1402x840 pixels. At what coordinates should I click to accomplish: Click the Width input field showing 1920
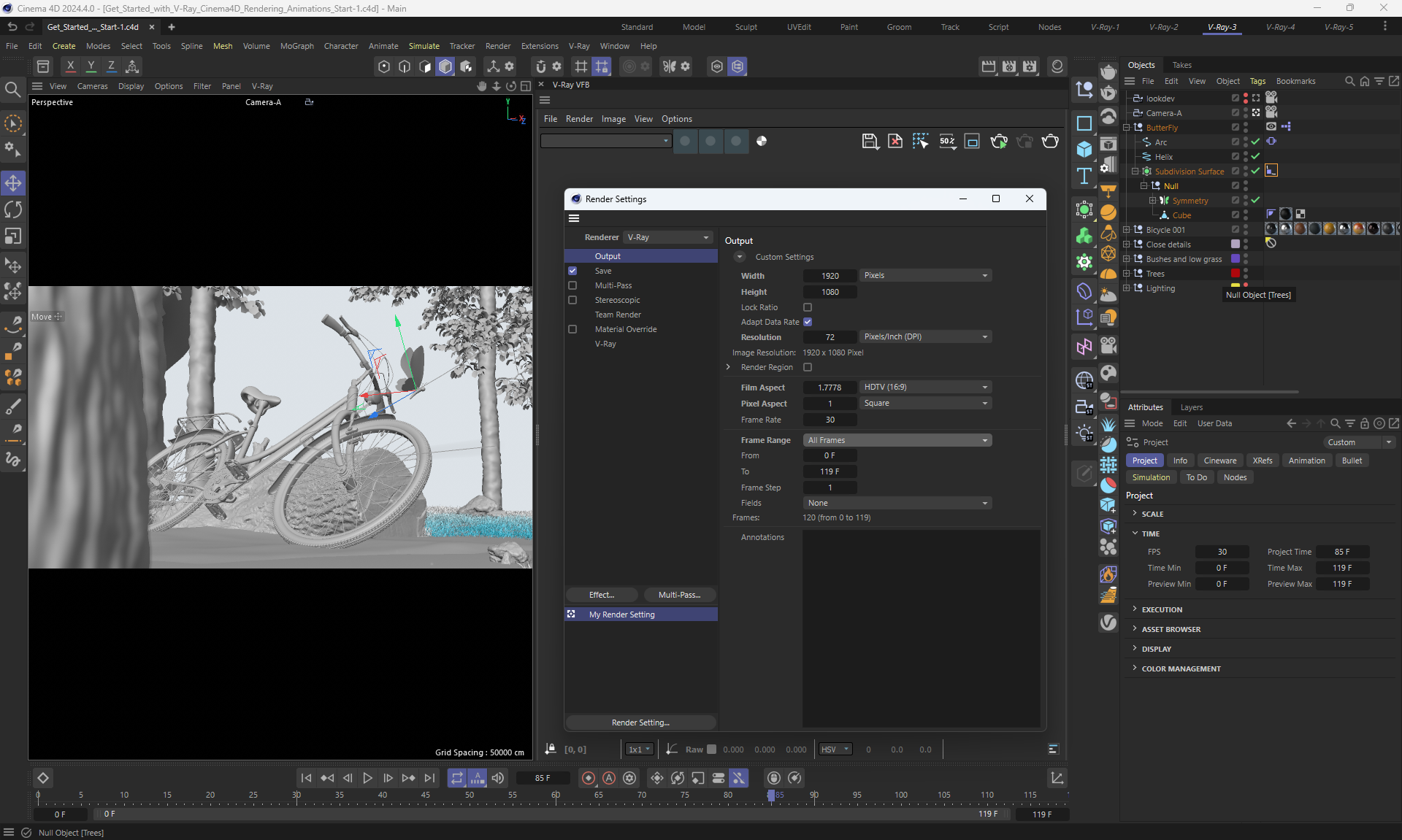tap(830, 276)
